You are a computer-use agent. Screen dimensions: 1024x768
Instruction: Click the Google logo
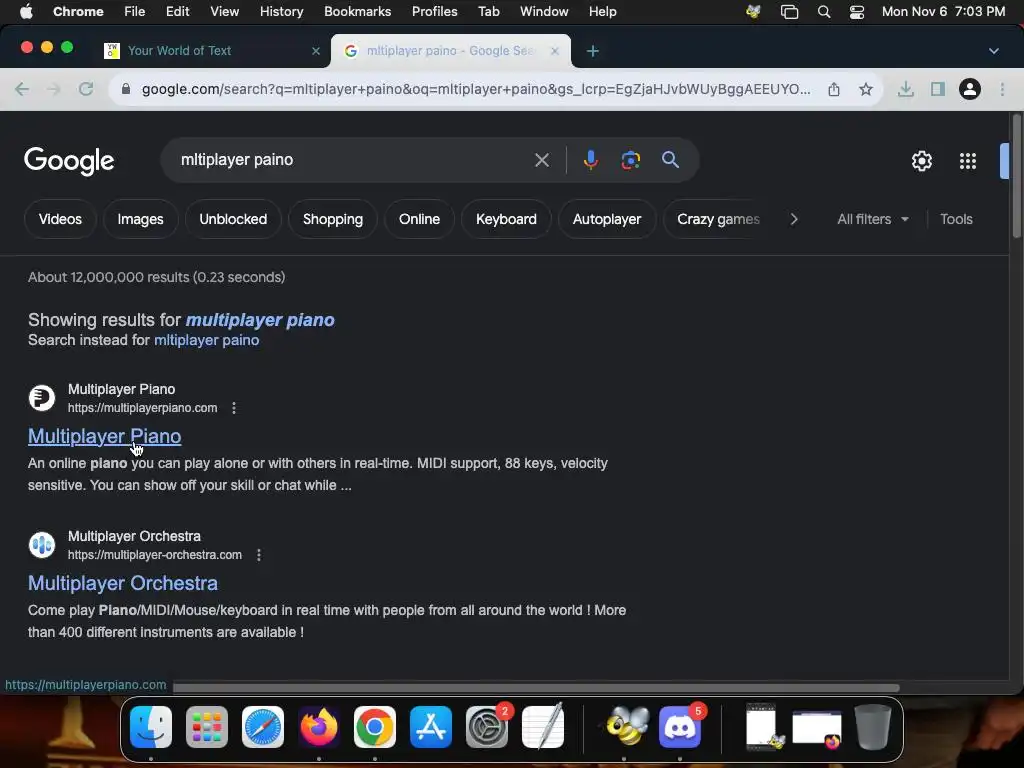click(x=69, y=161)
